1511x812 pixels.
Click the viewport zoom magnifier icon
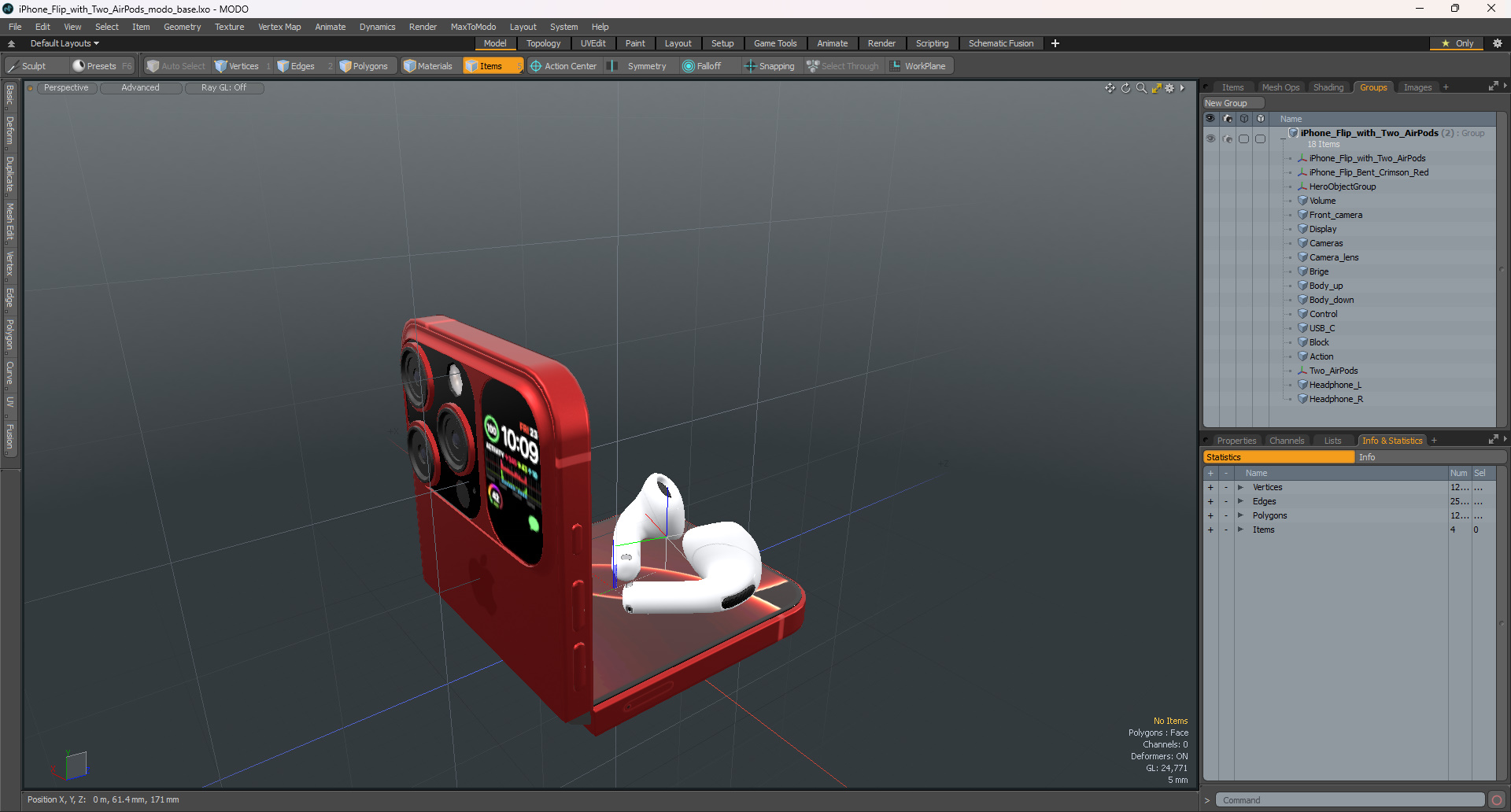click(x=1141, y=88)
